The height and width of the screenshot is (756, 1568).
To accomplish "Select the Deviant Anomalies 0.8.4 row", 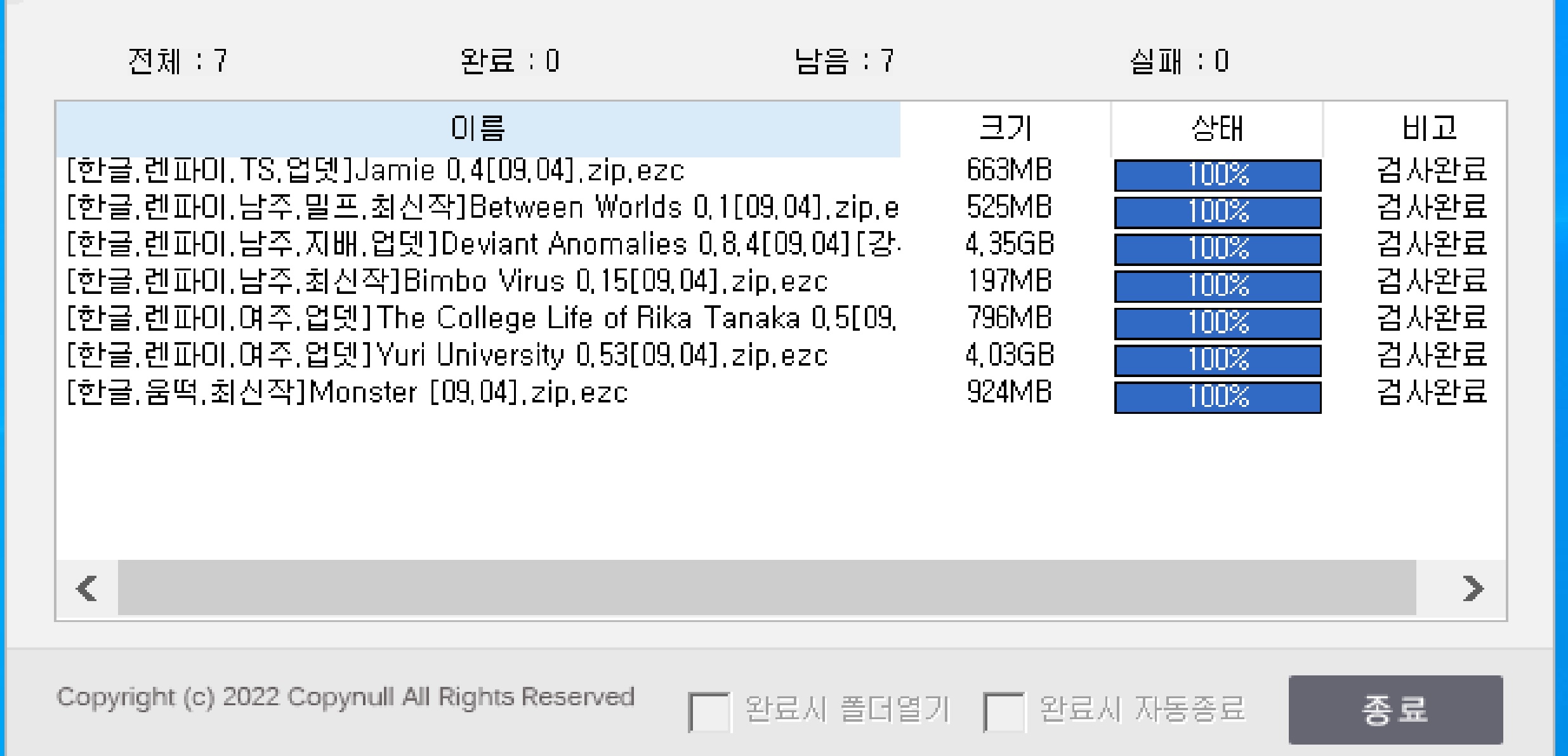I will click(482, 244).
